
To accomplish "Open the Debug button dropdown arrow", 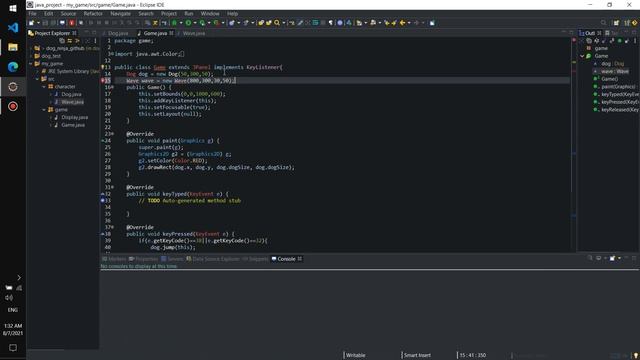I will [181, 23].
